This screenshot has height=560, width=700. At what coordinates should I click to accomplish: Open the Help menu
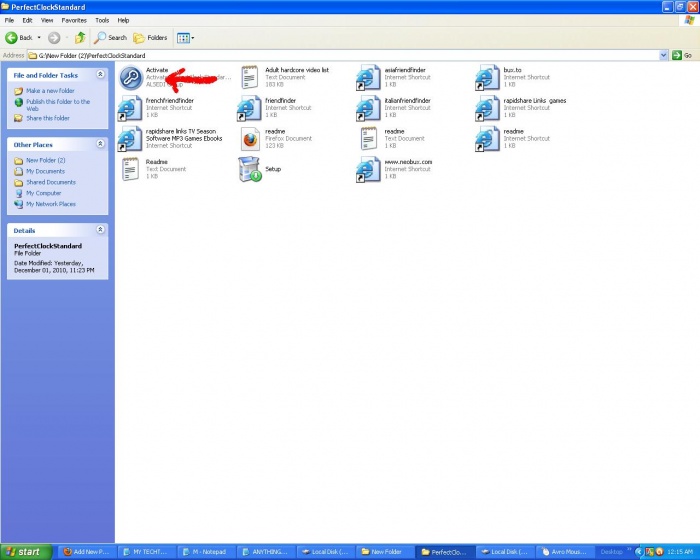[x=123, y=21]
